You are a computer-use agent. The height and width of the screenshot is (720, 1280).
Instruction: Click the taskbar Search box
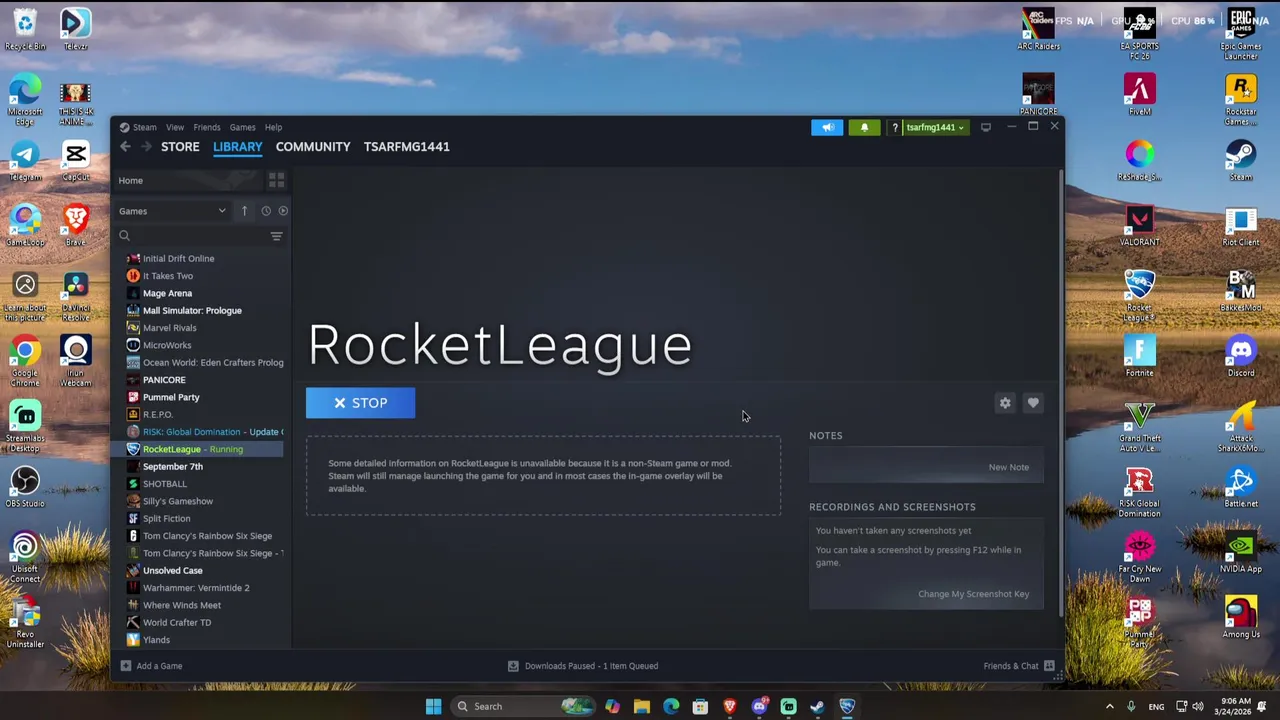pyautogui.click(x=524, y=707)
